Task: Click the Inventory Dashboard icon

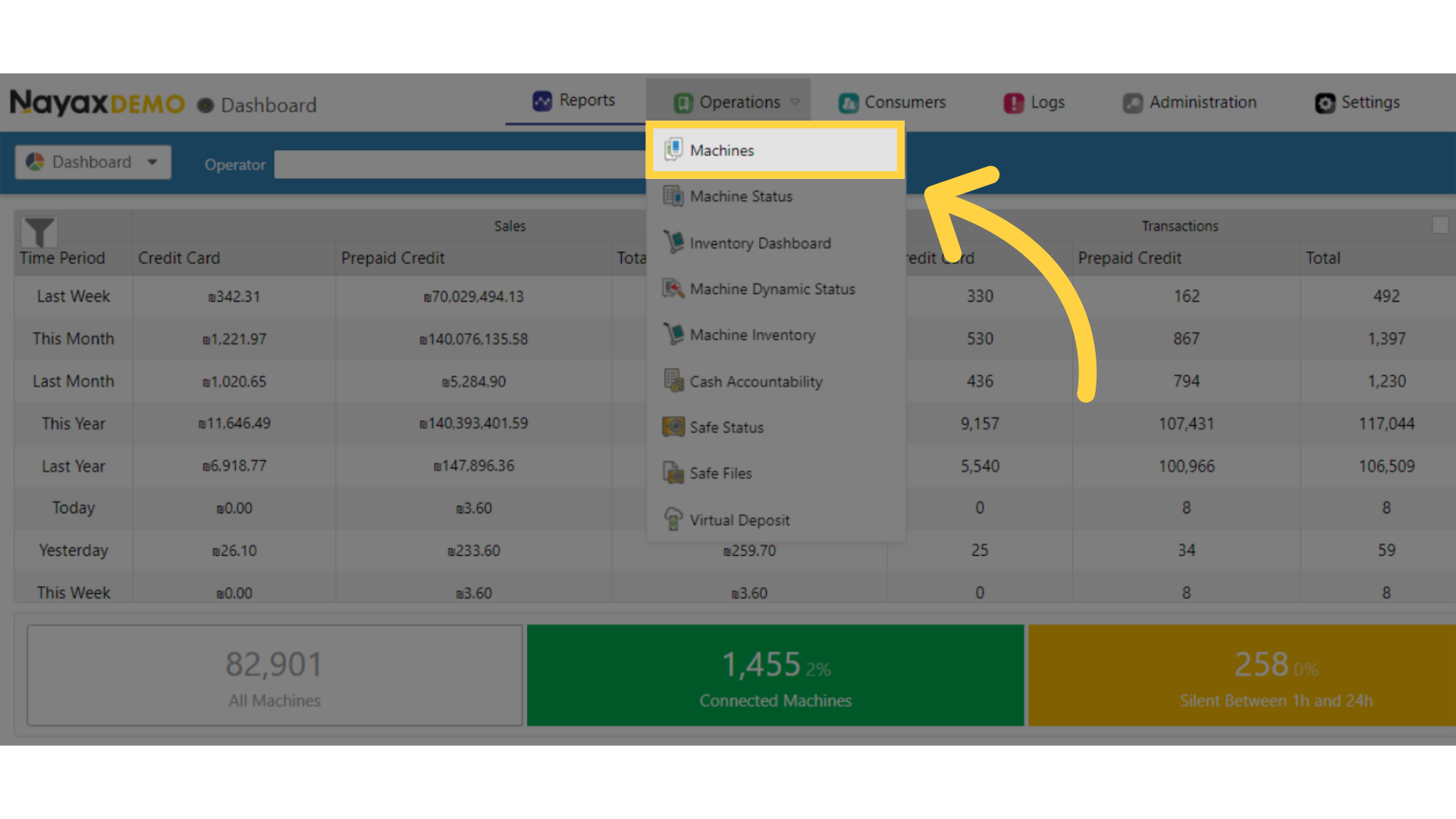Action: tap(673, 242)
